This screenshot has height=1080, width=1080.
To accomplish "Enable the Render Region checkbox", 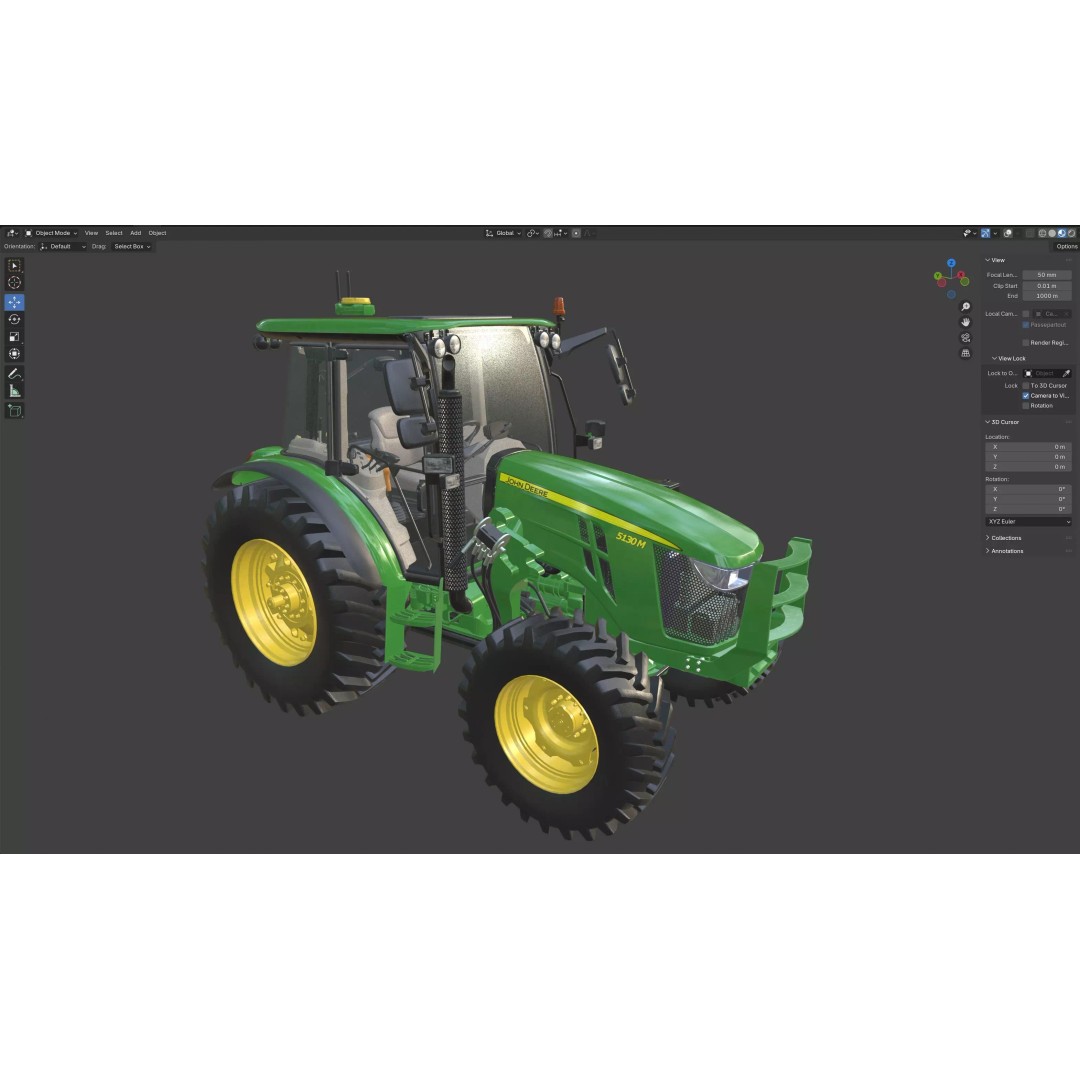I will pos(1026,342).
